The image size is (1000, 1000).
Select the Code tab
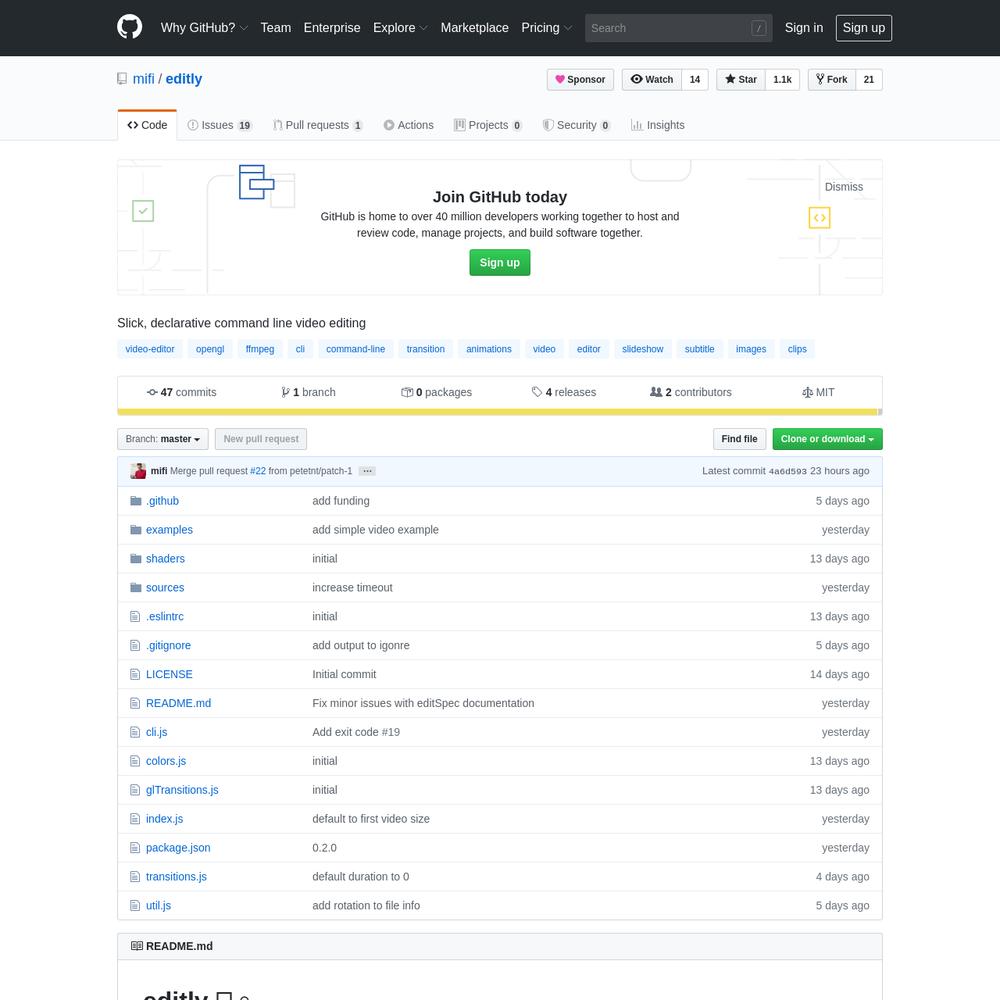point(147,125)
